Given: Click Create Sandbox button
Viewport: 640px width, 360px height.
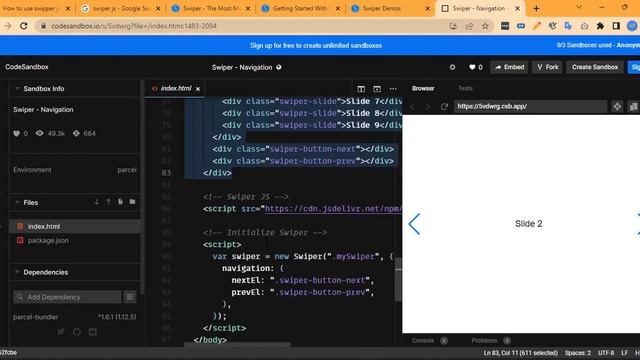Looking at the screenshot, I should pos(595,67).
